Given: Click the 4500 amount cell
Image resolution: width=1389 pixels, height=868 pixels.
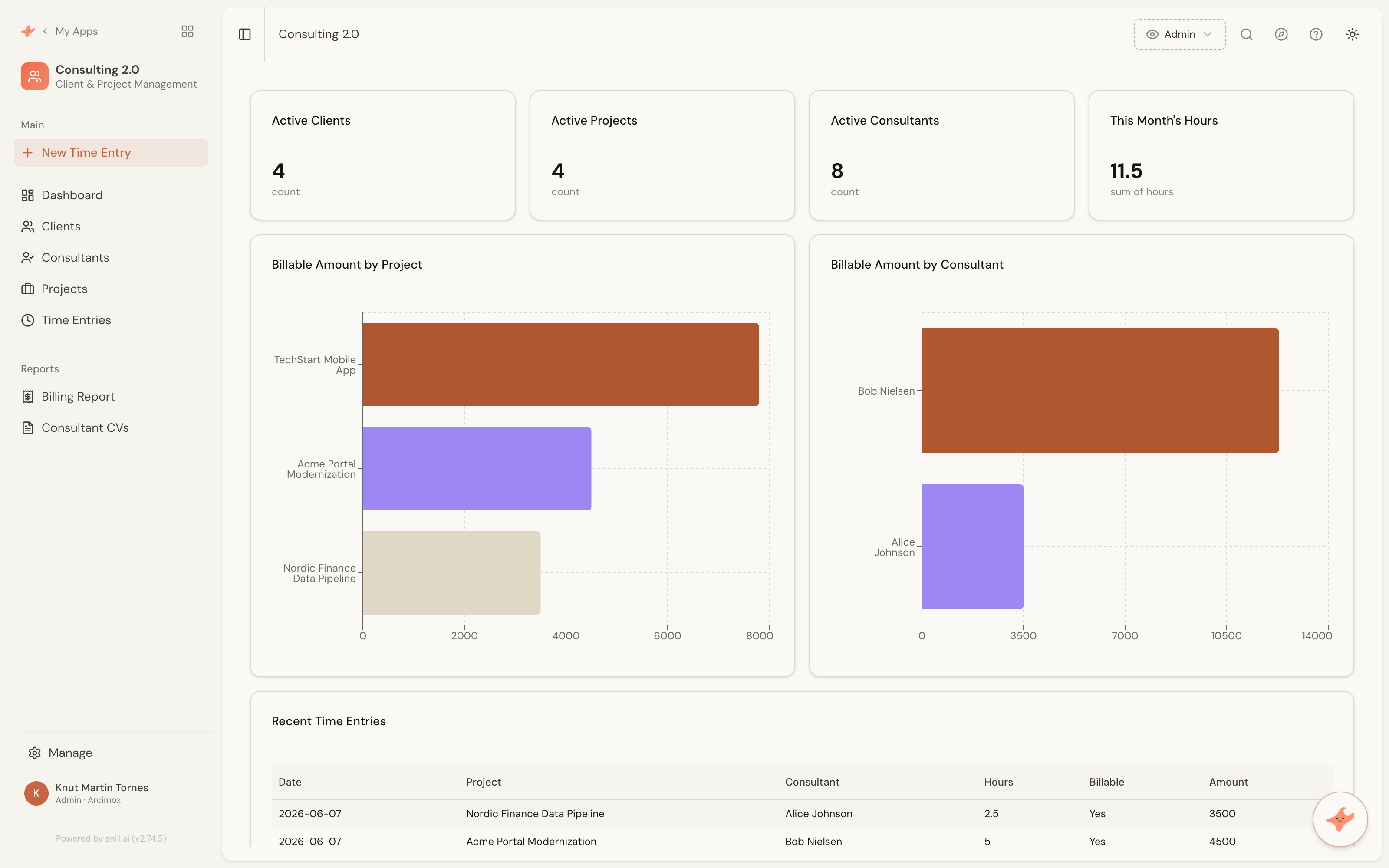Looking at the screenshot, I should [1222, 841].
